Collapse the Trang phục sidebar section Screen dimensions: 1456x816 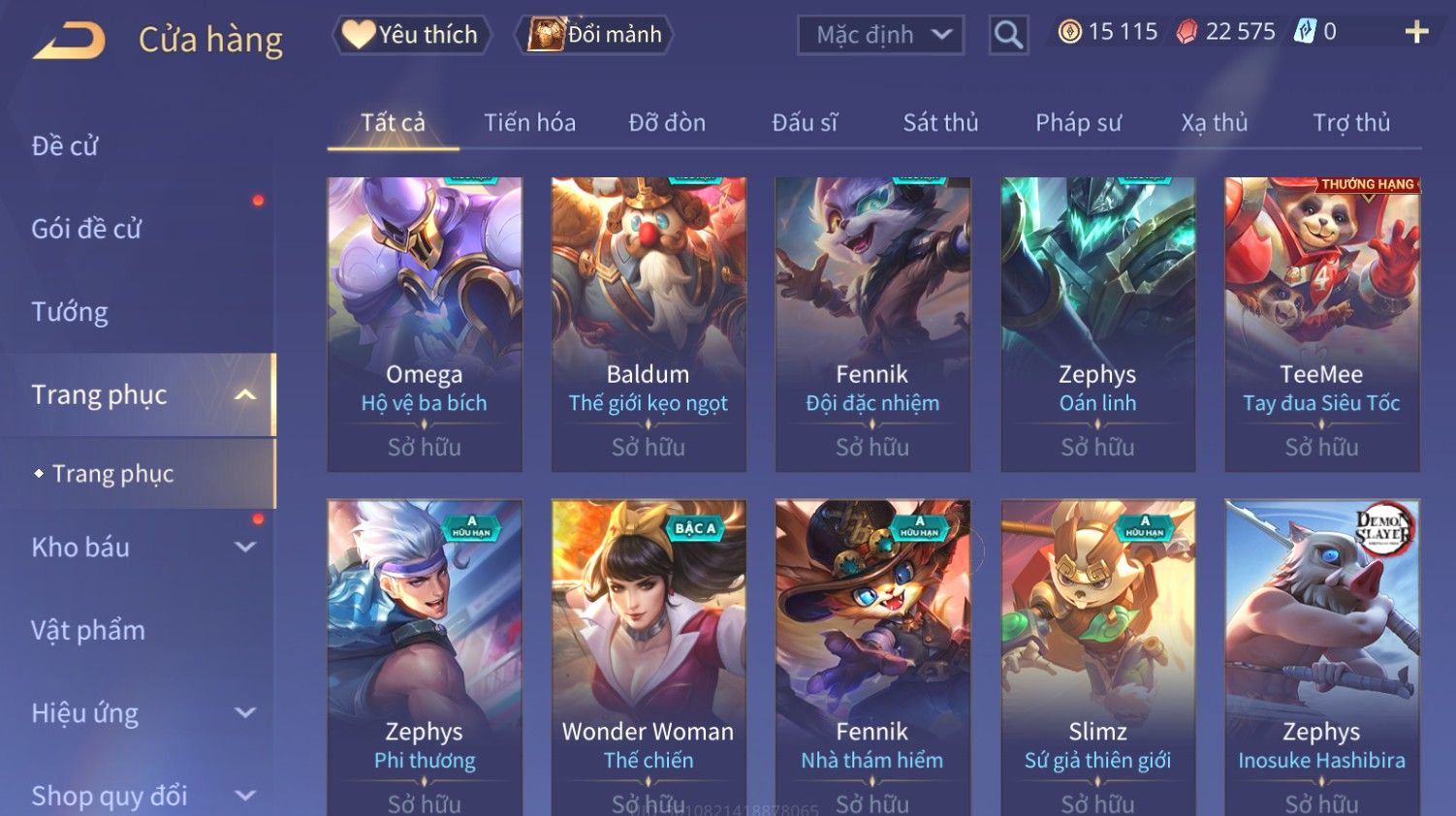[x=245, y=394]
